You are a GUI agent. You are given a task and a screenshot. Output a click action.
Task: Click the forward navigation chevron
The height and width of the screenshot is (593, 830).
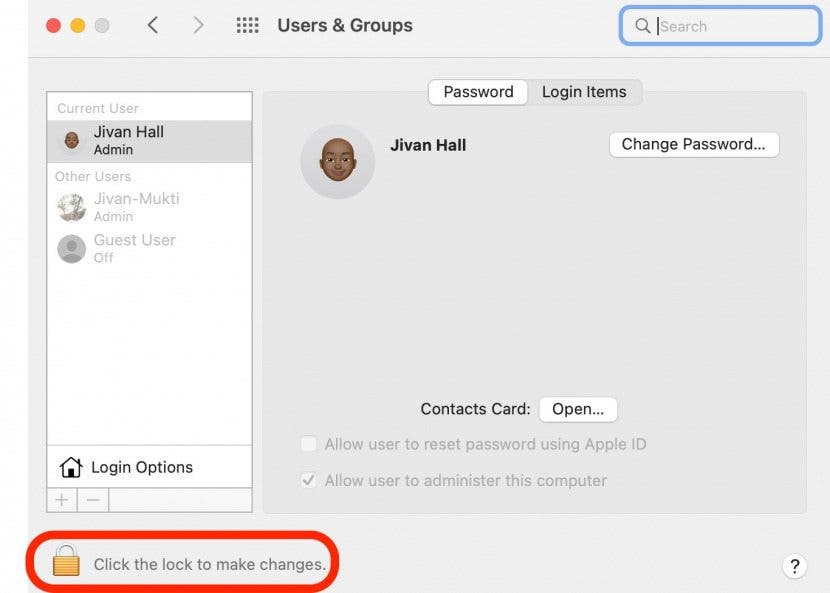198,25
